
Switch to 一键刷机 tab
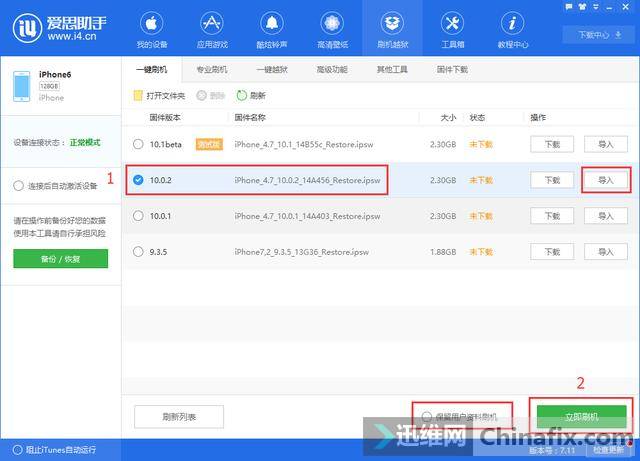151,70
